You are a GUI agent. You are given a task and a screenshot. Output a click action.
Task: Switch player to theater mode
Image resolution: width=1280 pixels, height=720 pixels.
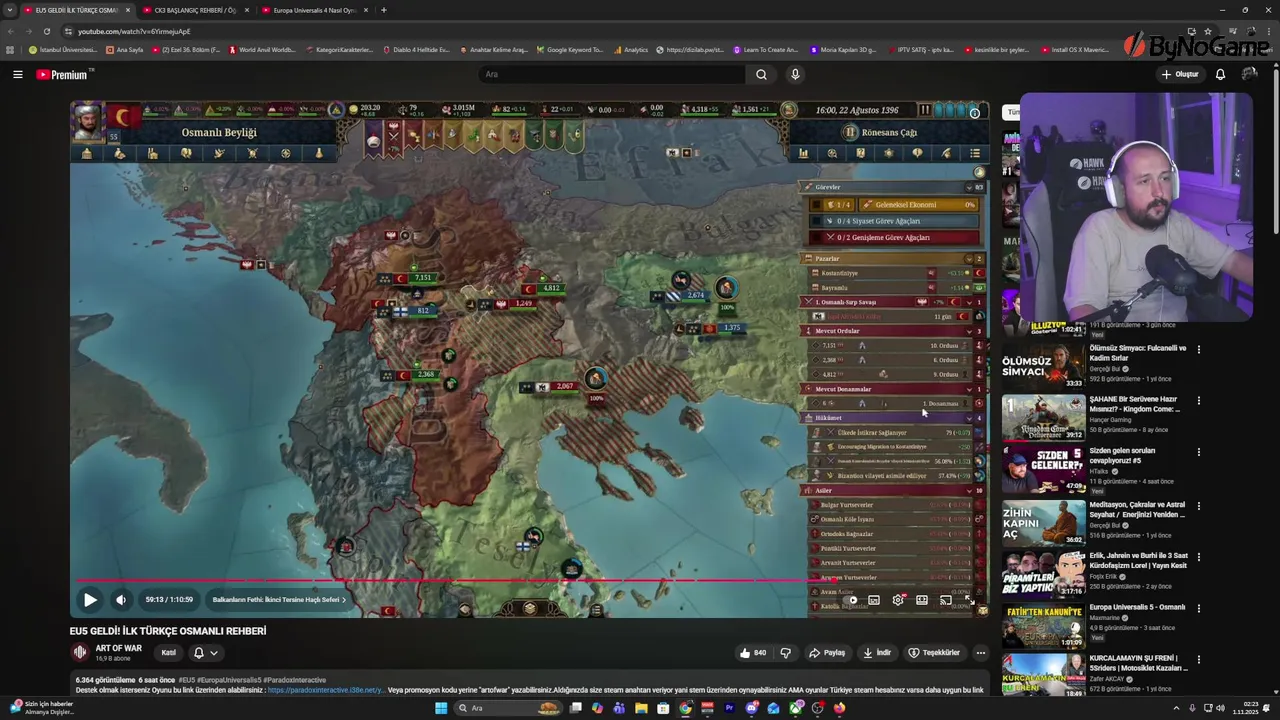pos(922,600)
